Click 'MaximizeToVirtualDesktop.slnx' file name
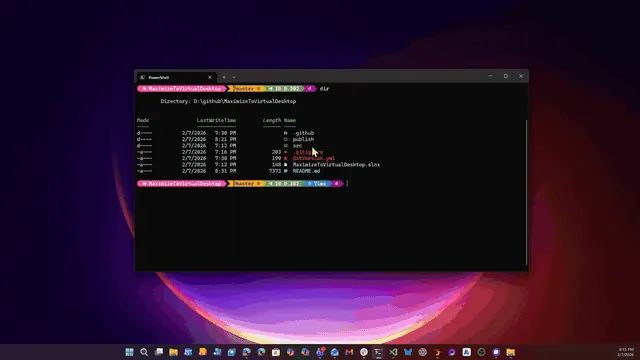 point(336,164)
